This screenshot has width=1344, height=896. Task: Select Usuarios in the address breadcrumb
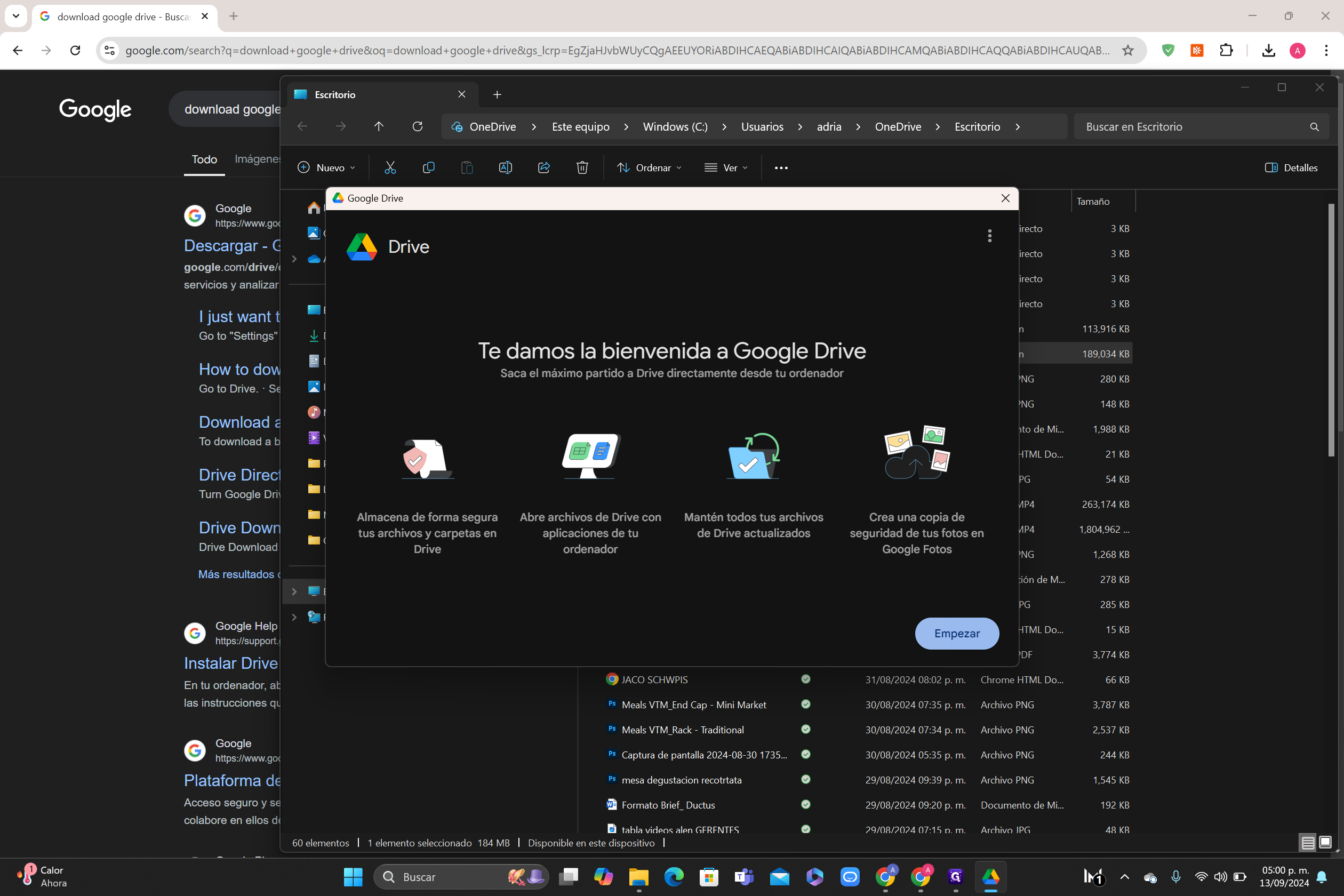762,126
